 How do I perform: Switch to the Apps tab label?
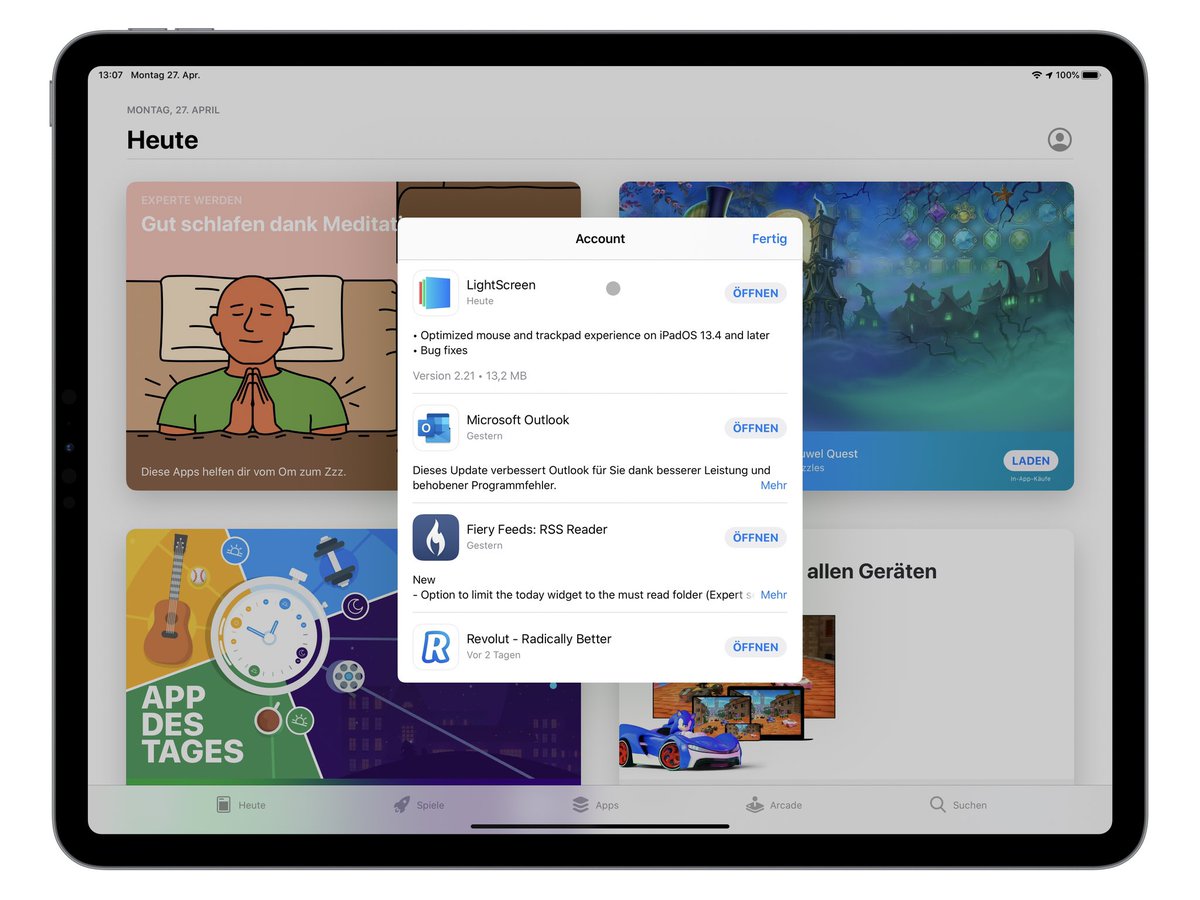(x=607, y=805)
